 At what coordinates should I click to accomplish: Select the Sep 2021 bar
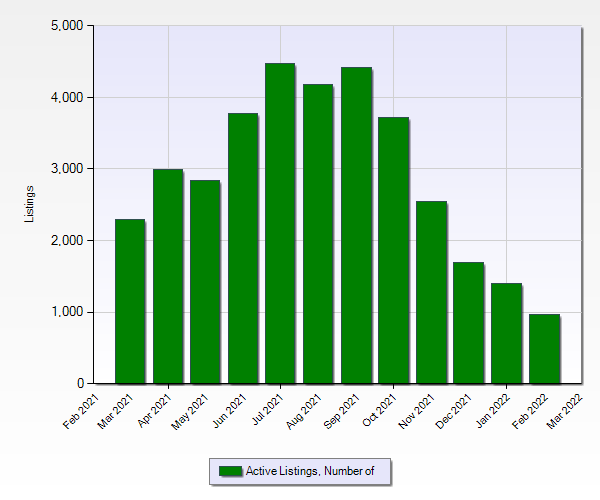click(x=356, y=225)
